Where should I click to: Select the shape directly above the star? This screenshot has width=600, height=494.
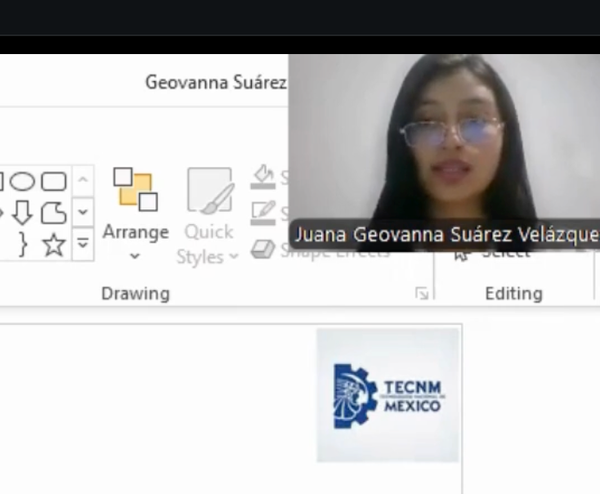pos(53,212)
